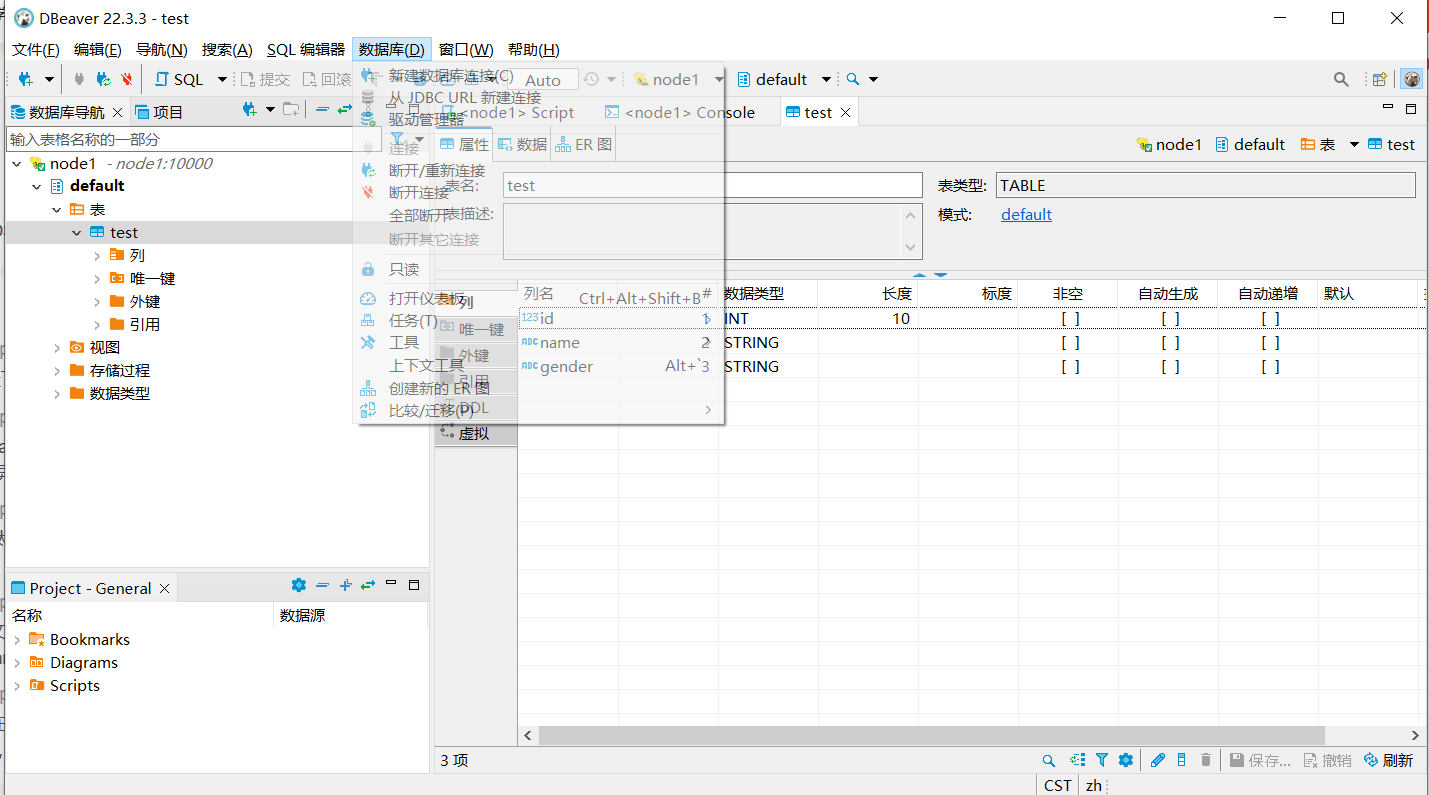Toggle 自动生成 checkbox for the name column

point(1170,343)
